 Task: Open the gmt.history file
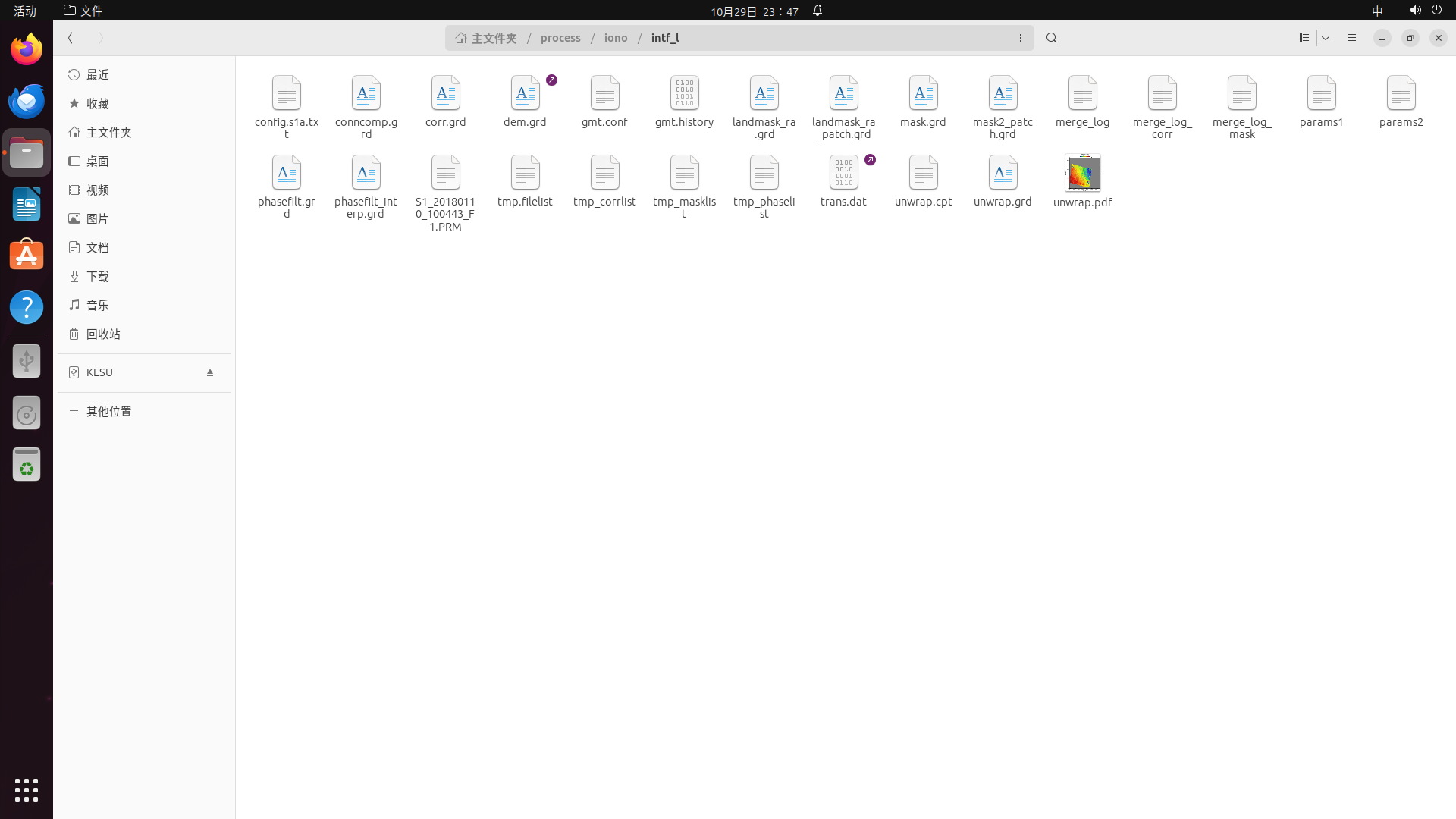click(x=684, y=93)
